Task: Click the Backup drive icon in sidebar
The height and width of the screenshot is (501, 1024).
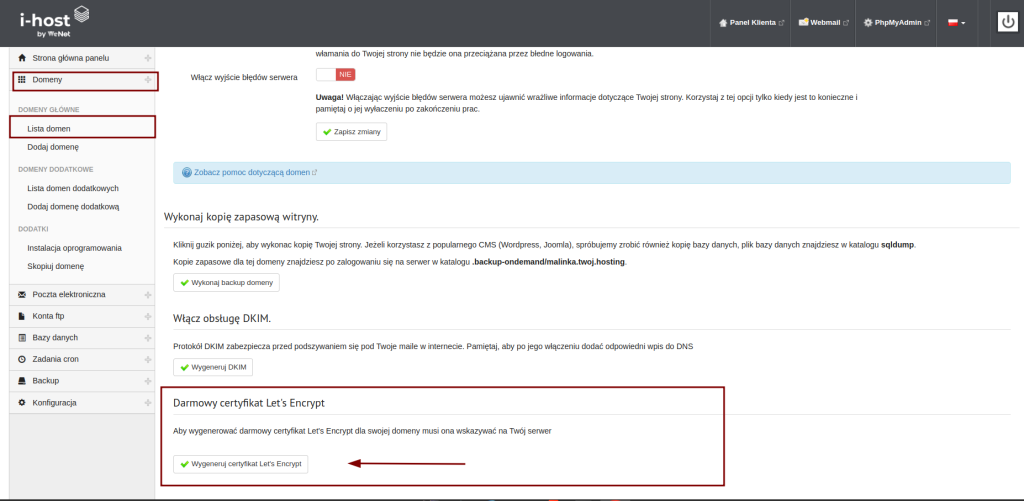Action: [x=22, y=381]
